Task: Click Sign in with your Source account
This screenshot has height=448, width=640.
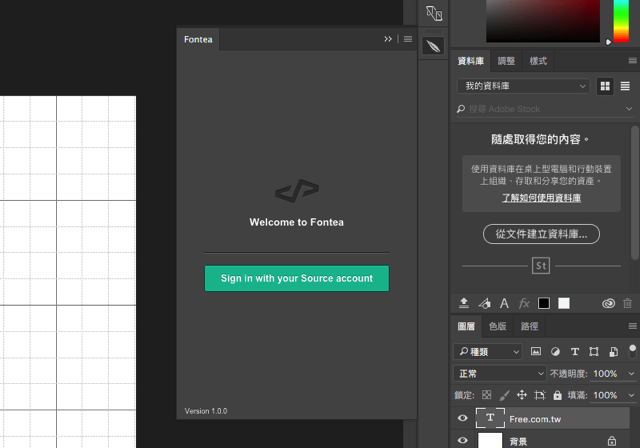Action: 297,278
